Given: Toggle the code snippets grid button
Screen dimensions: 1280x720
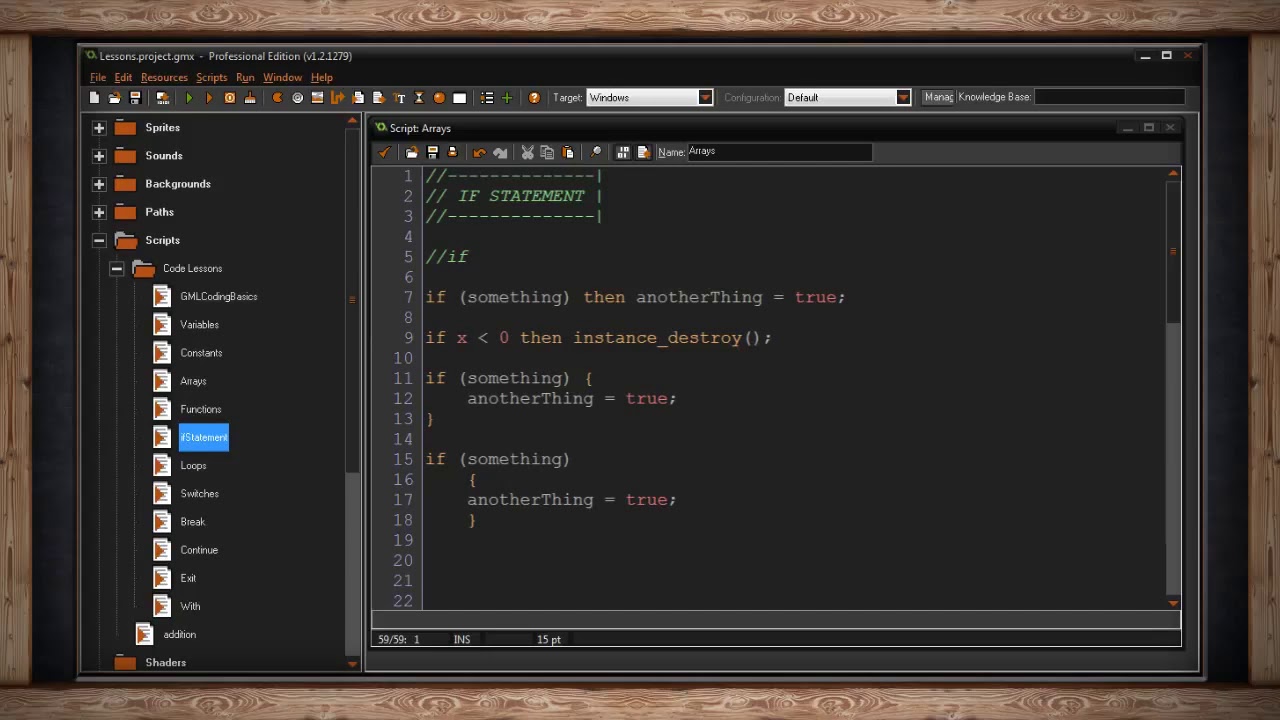Looking at the screenshot, I should (x=623, y=152).
